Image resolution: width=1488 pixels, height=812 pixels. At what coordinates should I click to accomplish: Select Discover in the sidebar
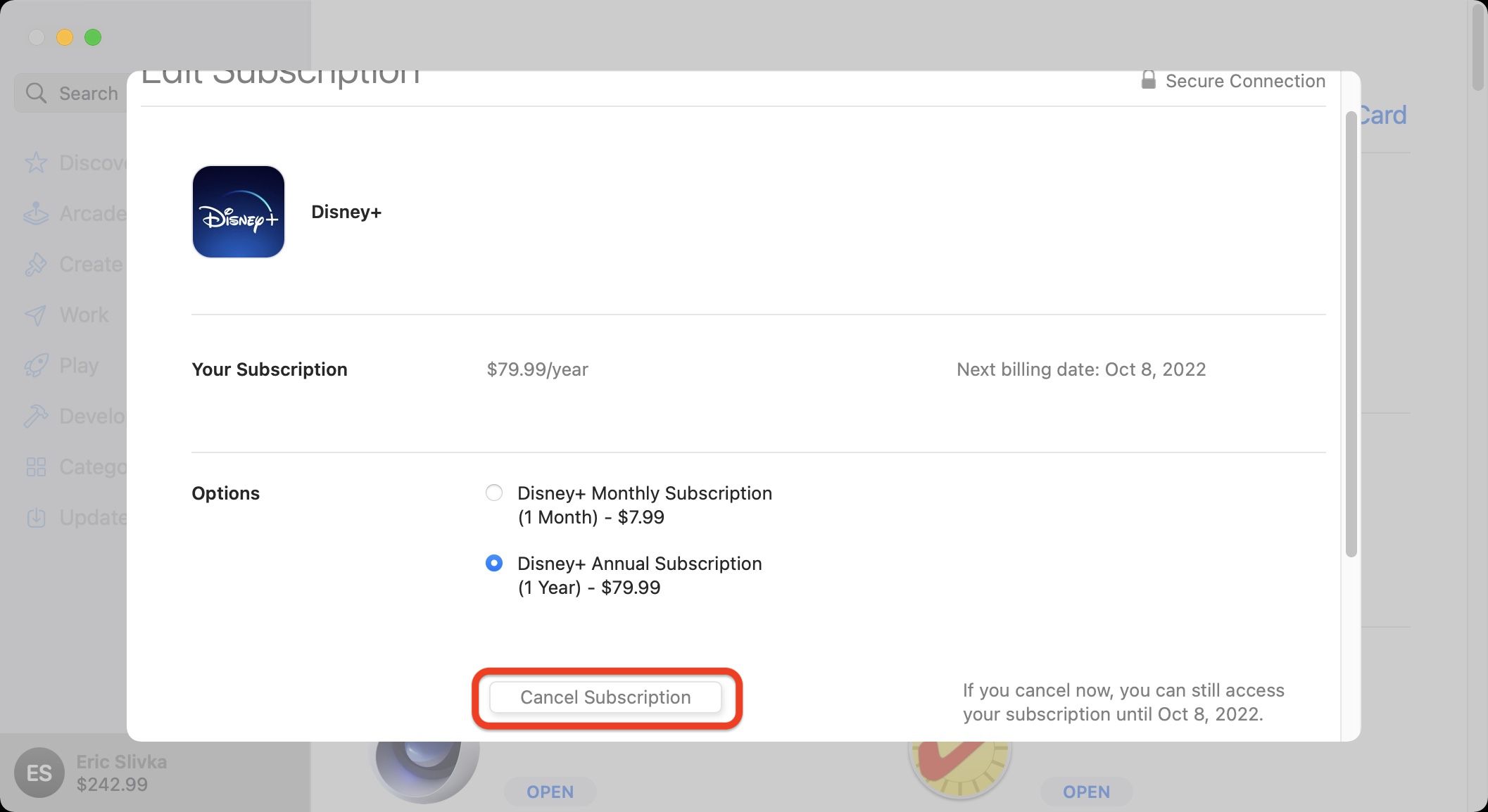click(77, 163)
